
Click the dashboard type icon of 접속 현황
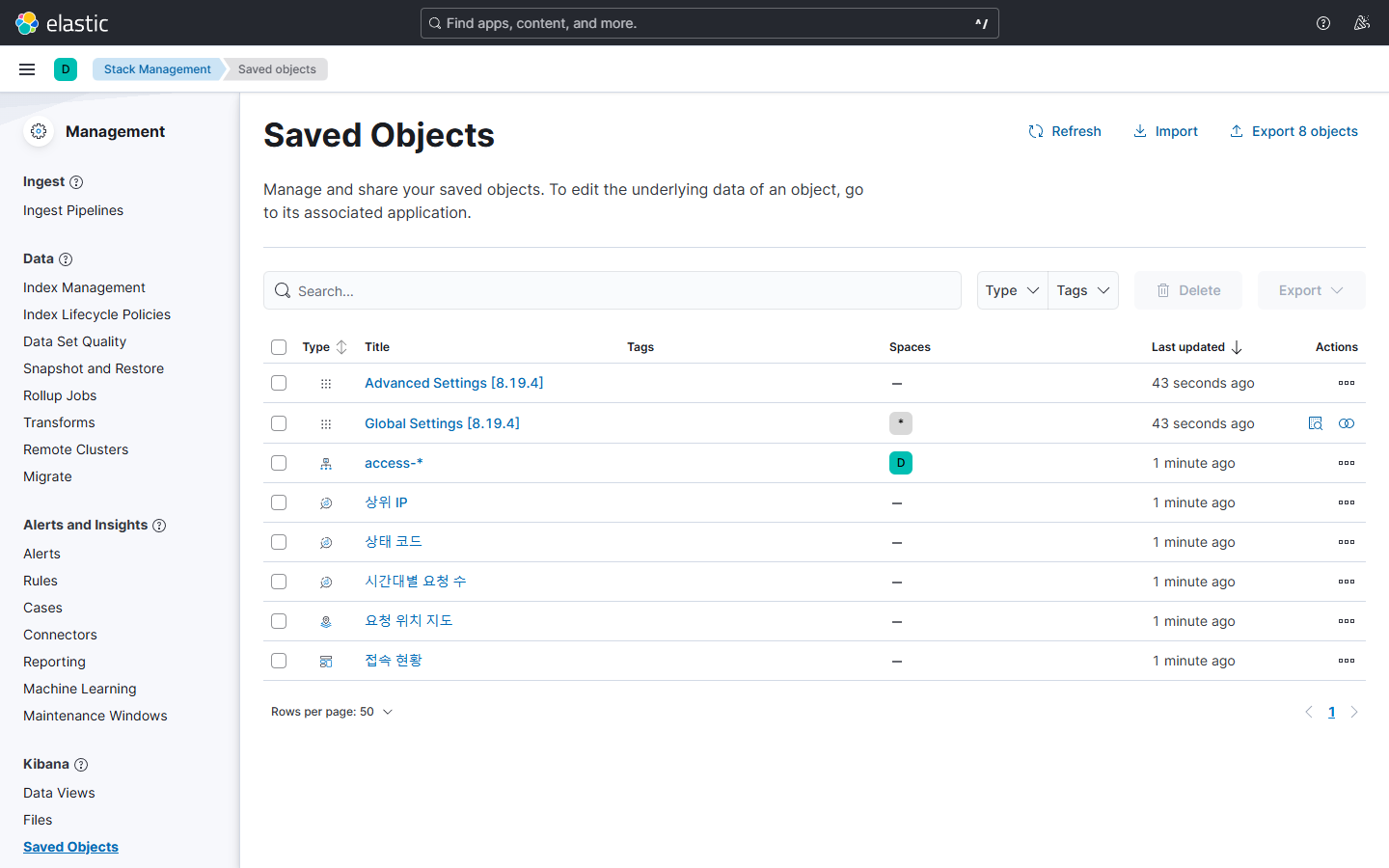click(326, 662)
